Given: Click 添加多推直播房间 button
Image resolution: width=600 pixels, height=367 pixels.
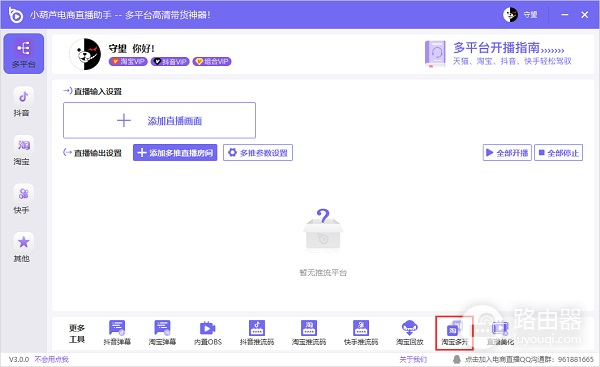Looking at the screenshot, I should (x=175, y=153).
